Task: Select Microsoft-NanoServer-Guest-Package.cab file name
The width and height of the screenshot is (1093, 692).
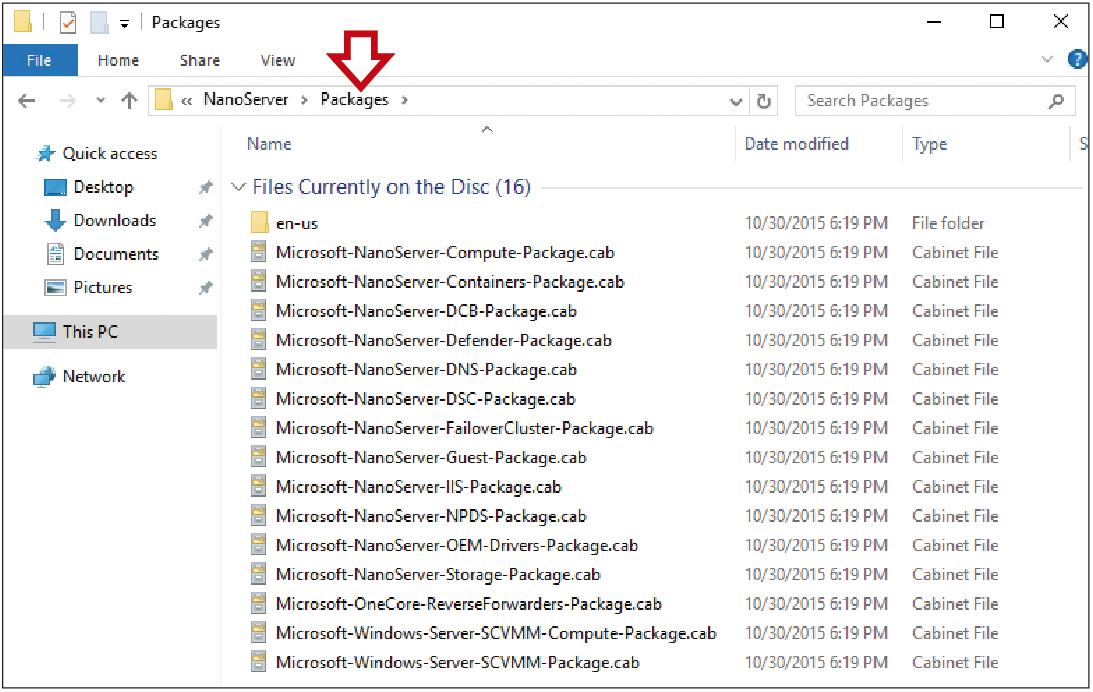Action: (x=431, y=457)
